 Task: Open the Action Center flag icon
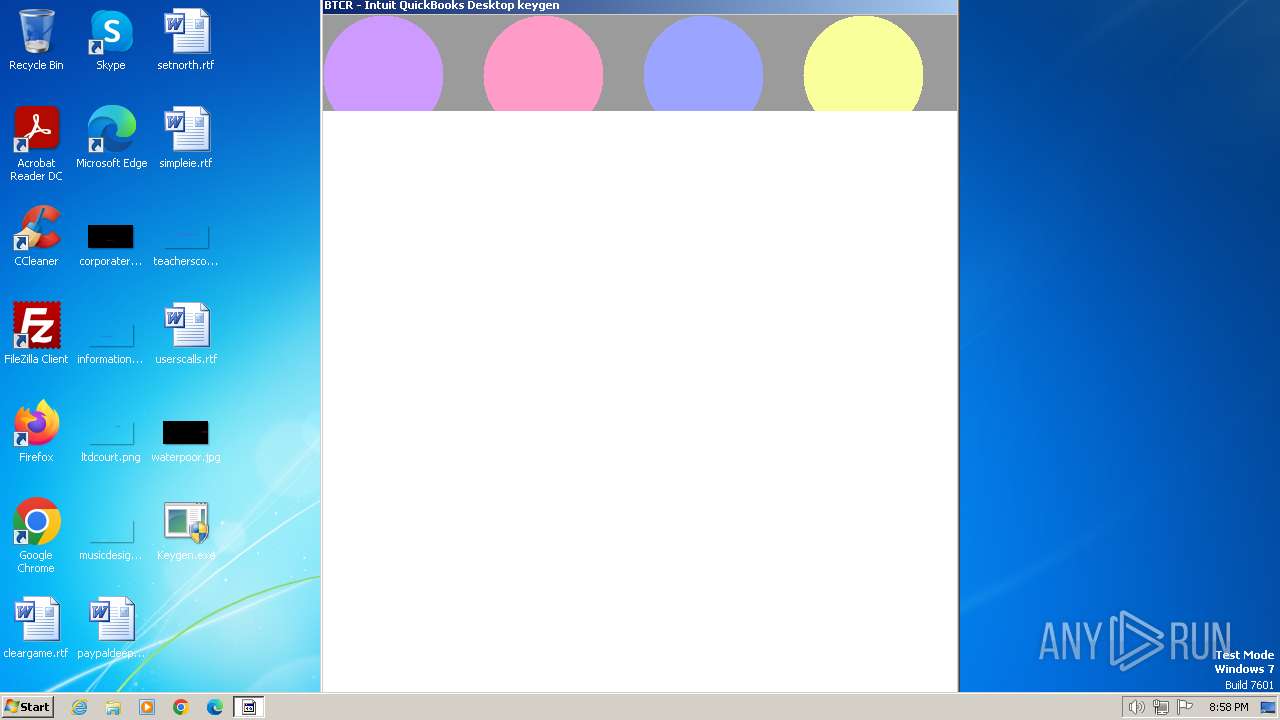1185,707
